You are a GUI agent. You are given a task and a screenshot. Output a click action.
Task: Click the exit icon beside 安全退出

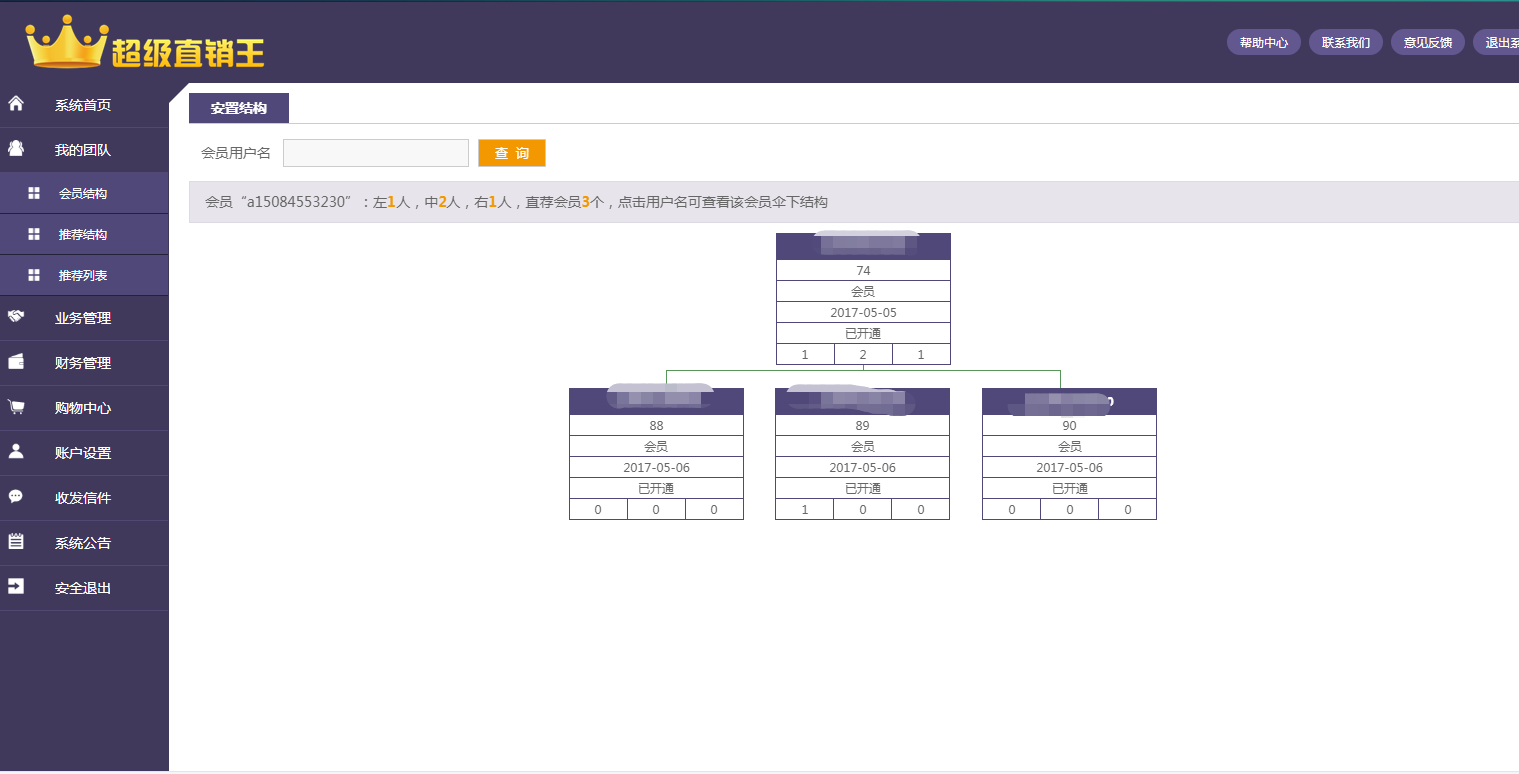(16, 586)
